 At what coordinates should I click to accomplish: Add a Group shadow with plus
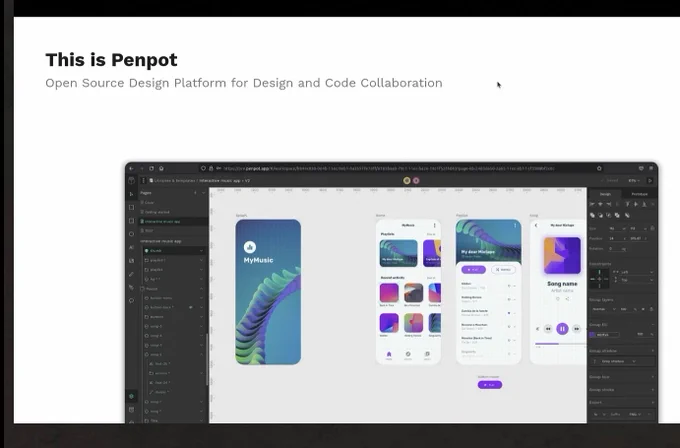click(652, 351)
